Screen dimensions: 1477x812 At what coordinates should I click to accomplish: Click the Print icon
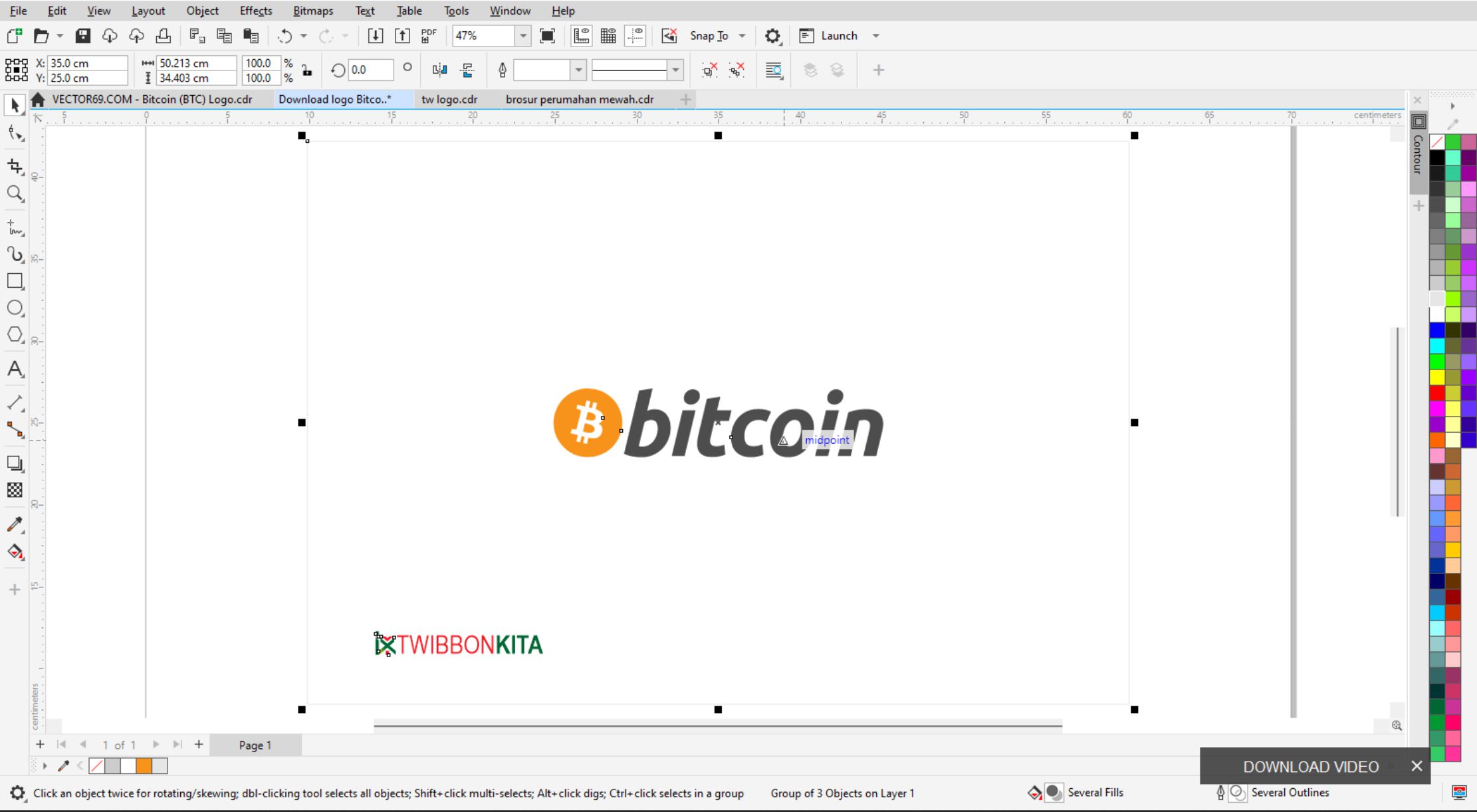(x=163, y=36)
